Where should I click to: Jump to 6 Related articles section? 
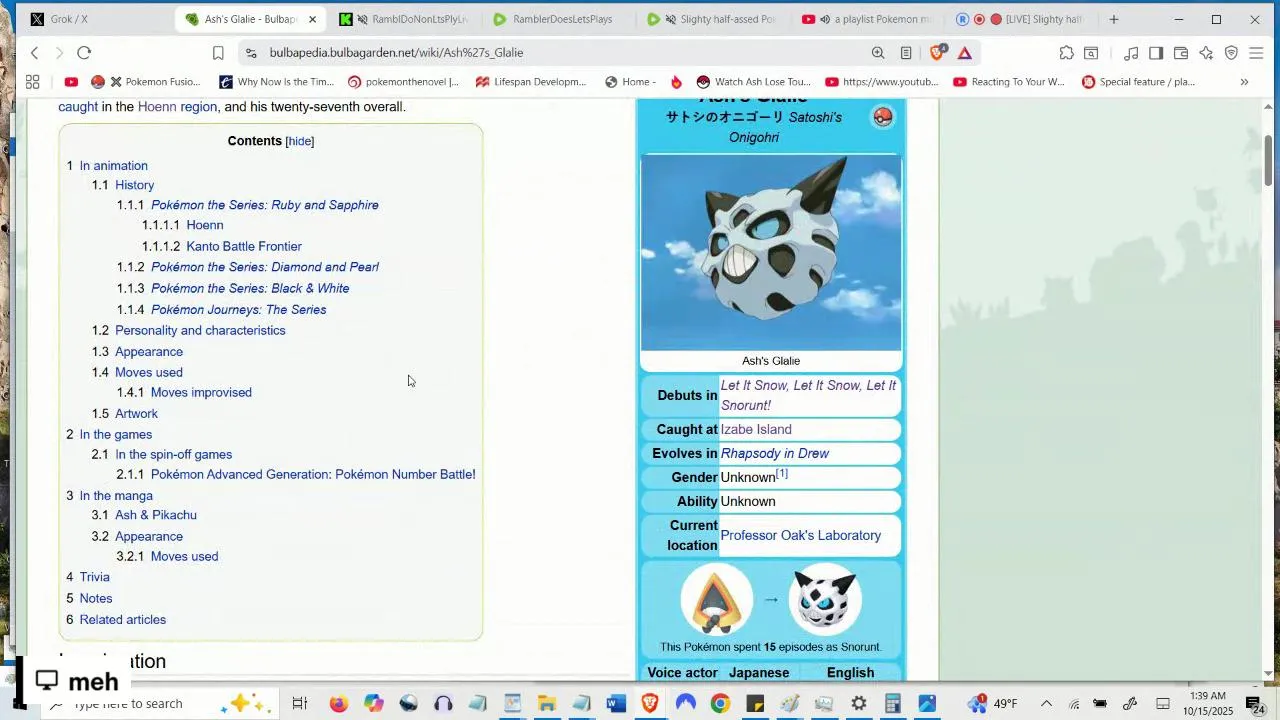(123, 620)
